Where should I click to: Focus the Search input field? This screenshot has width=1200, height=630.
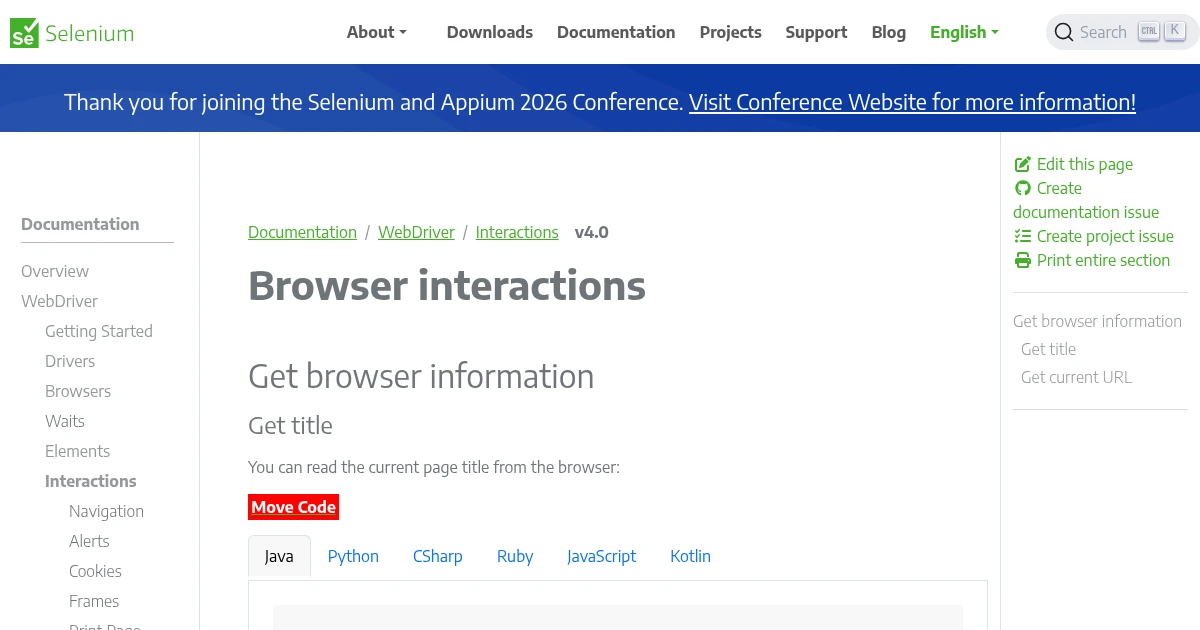coord(1122,32)
